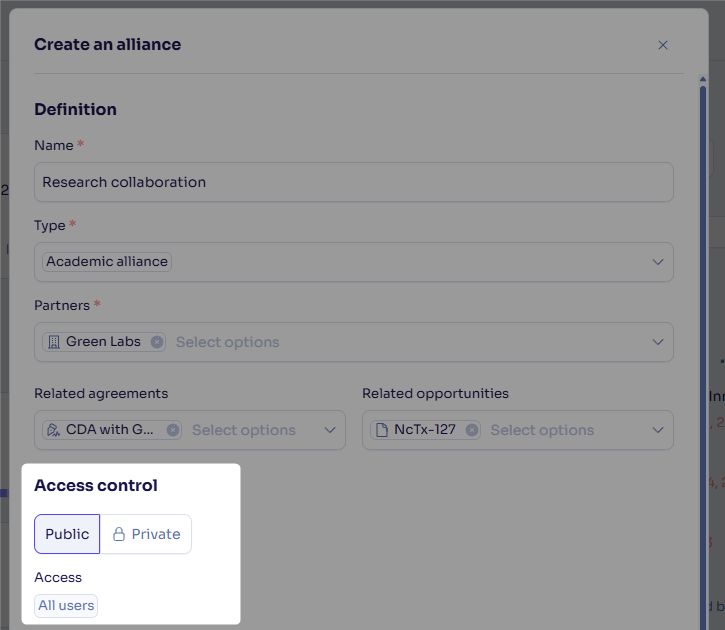
Task: Expand the Related opportunities dropdown chevron
Action: pyautogui.click(x=657, y=430)
